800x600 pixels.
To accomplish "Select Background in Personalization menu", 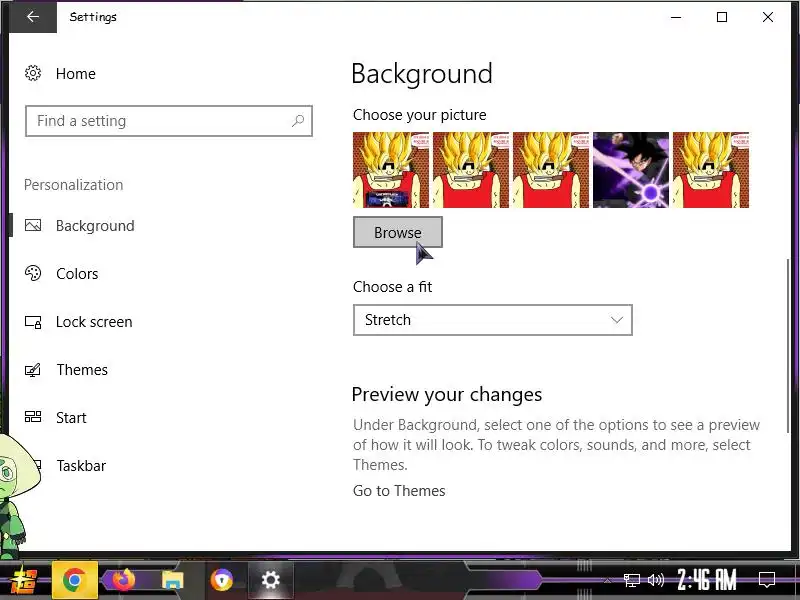I will [95, 226].
